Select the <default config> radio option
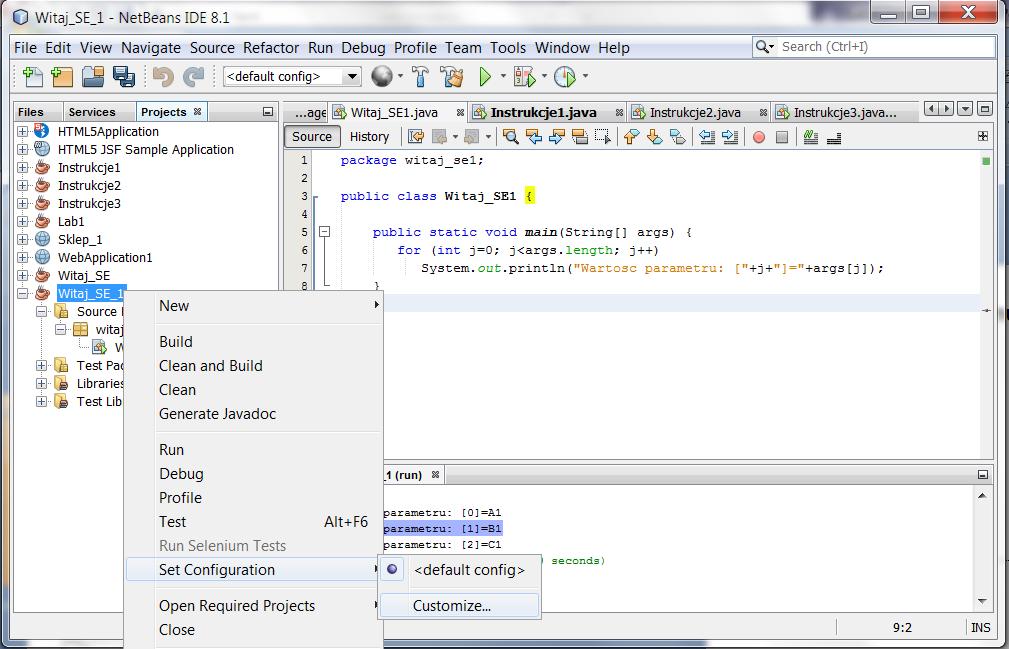Image resolution: width=1009 pixels, height=649 pixels. coord(460,570)
